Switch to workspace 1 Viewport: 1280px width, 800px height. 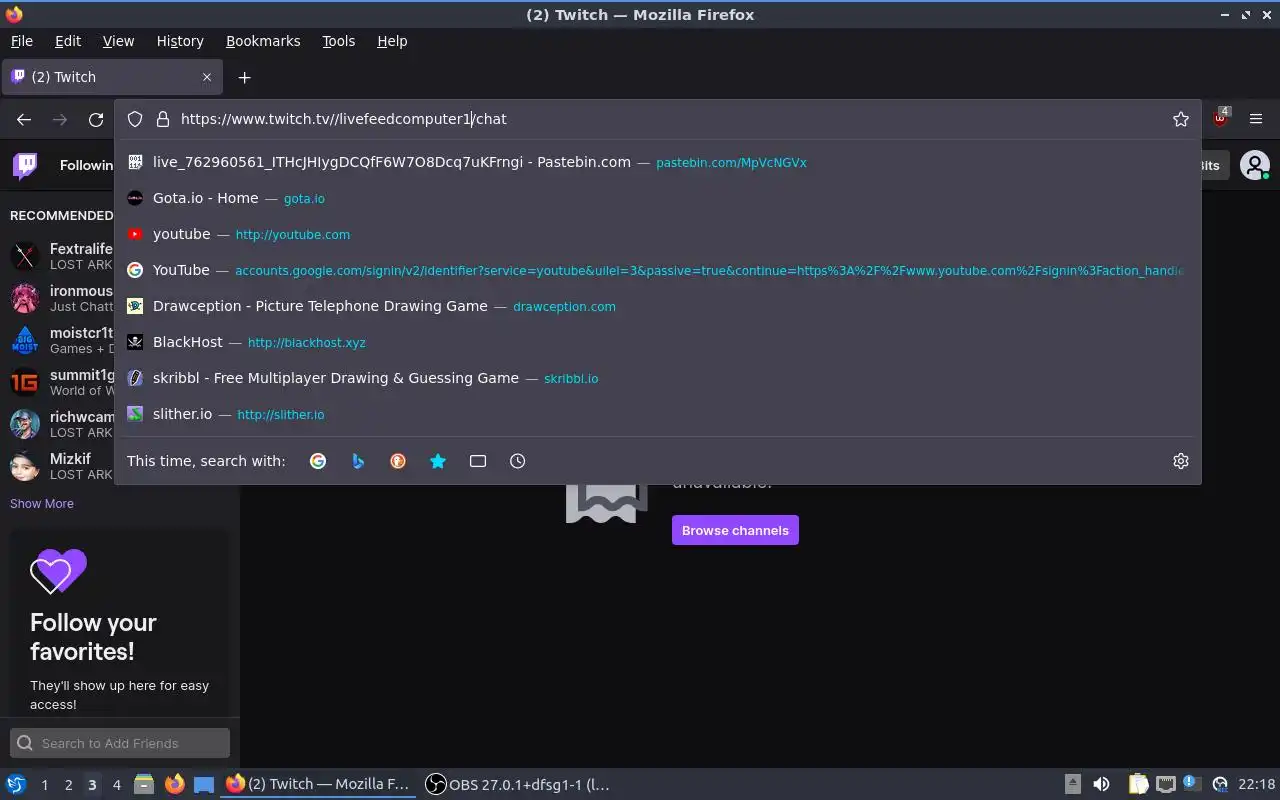coord(44,785)
